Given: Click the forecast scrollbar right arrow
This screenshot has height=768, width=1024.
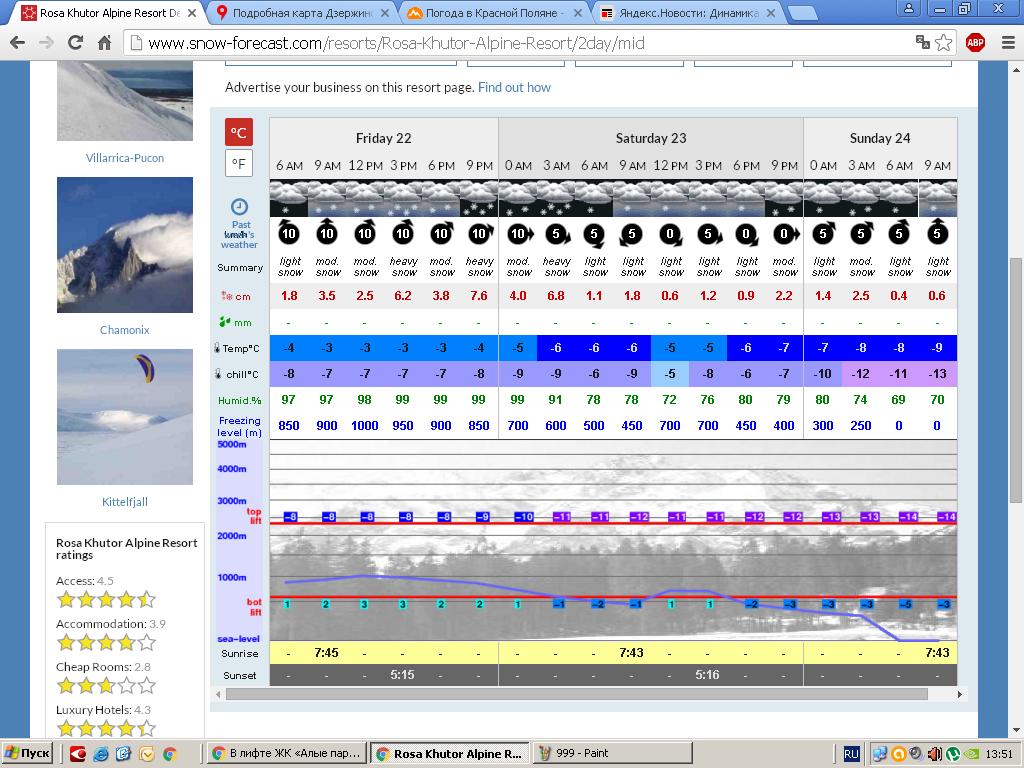Looking at the screenshot, I should (959, 694).
